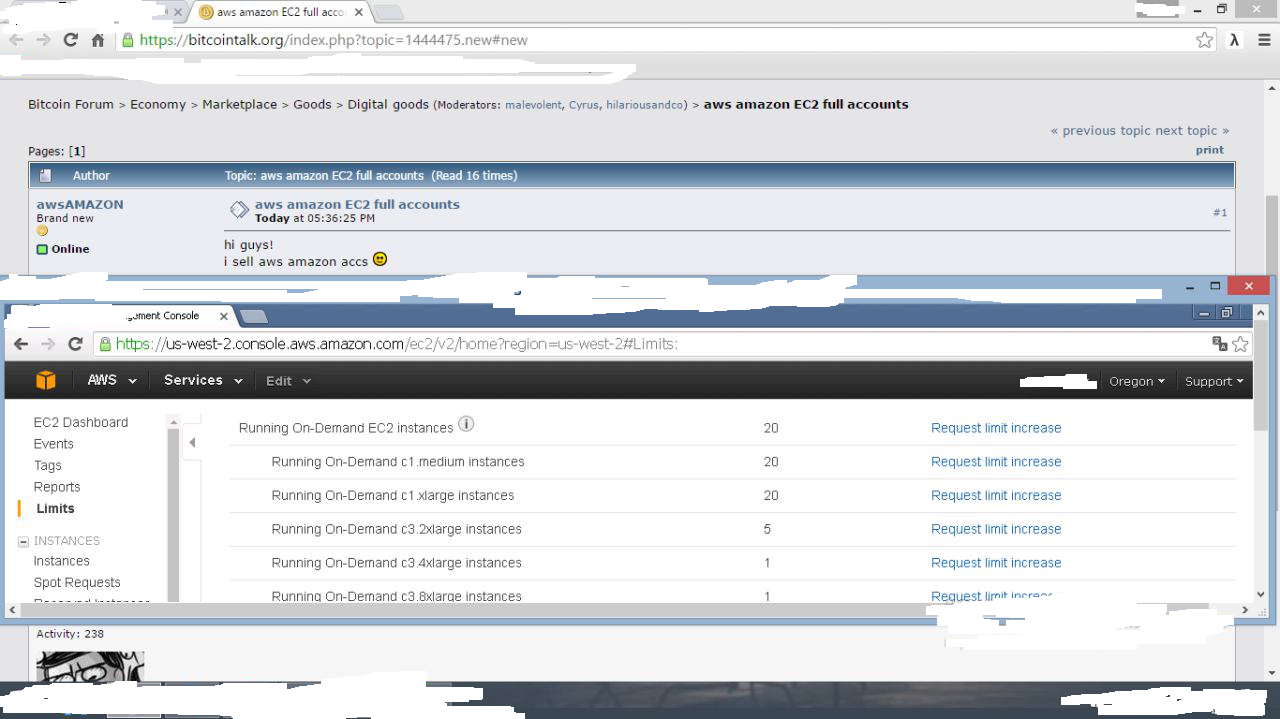1280x719 pixels.
Task: Open moderator Cyrus's profile
Action: click(x=584, y=105)
